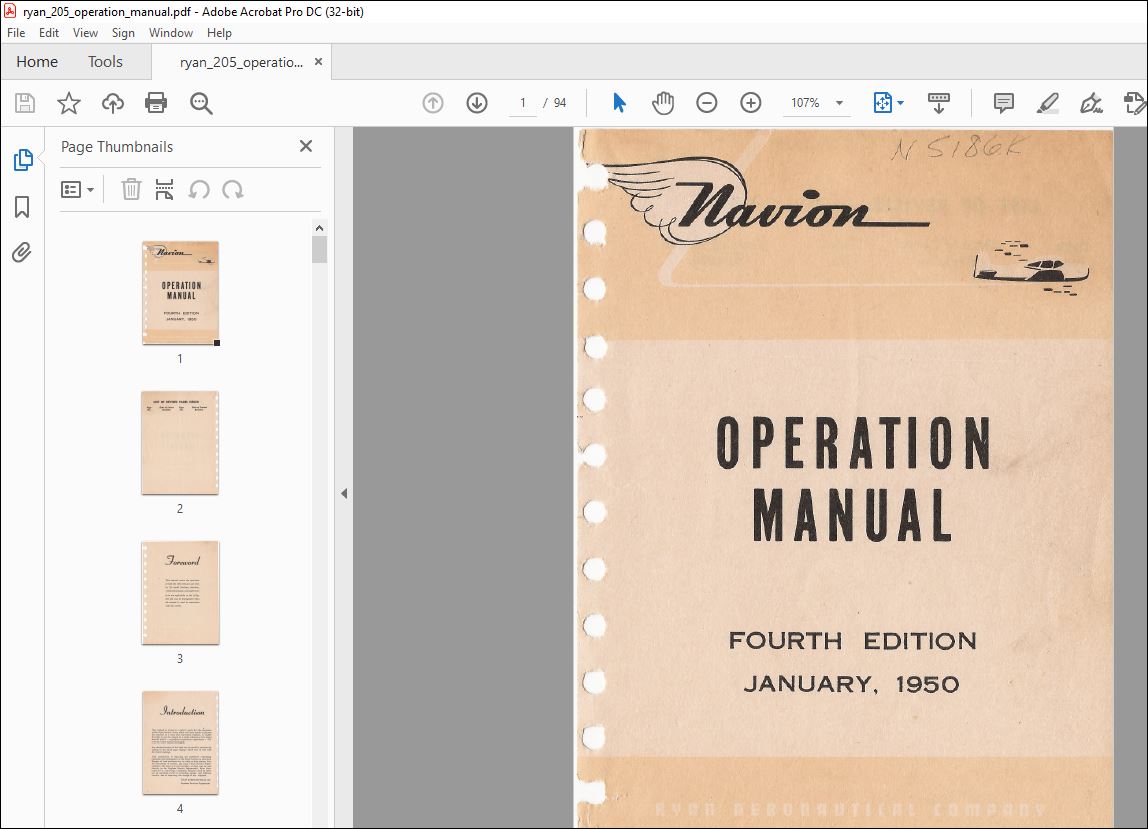Click the "Page Thumbnails" panel title
1148x829 pixels.
click(x=117, y=146)
